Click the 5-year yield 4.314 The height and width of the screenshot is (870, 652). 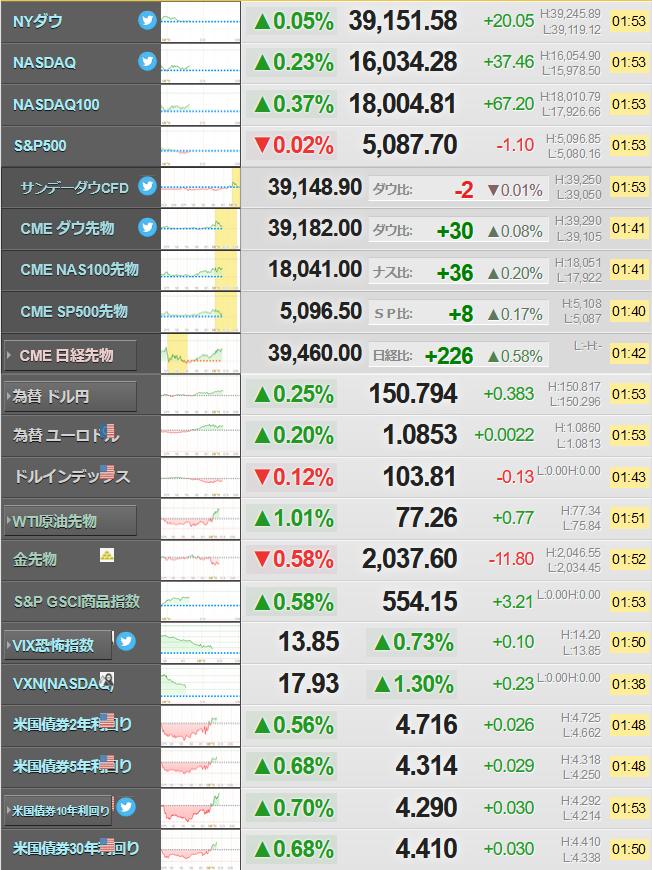pos(427,766)
